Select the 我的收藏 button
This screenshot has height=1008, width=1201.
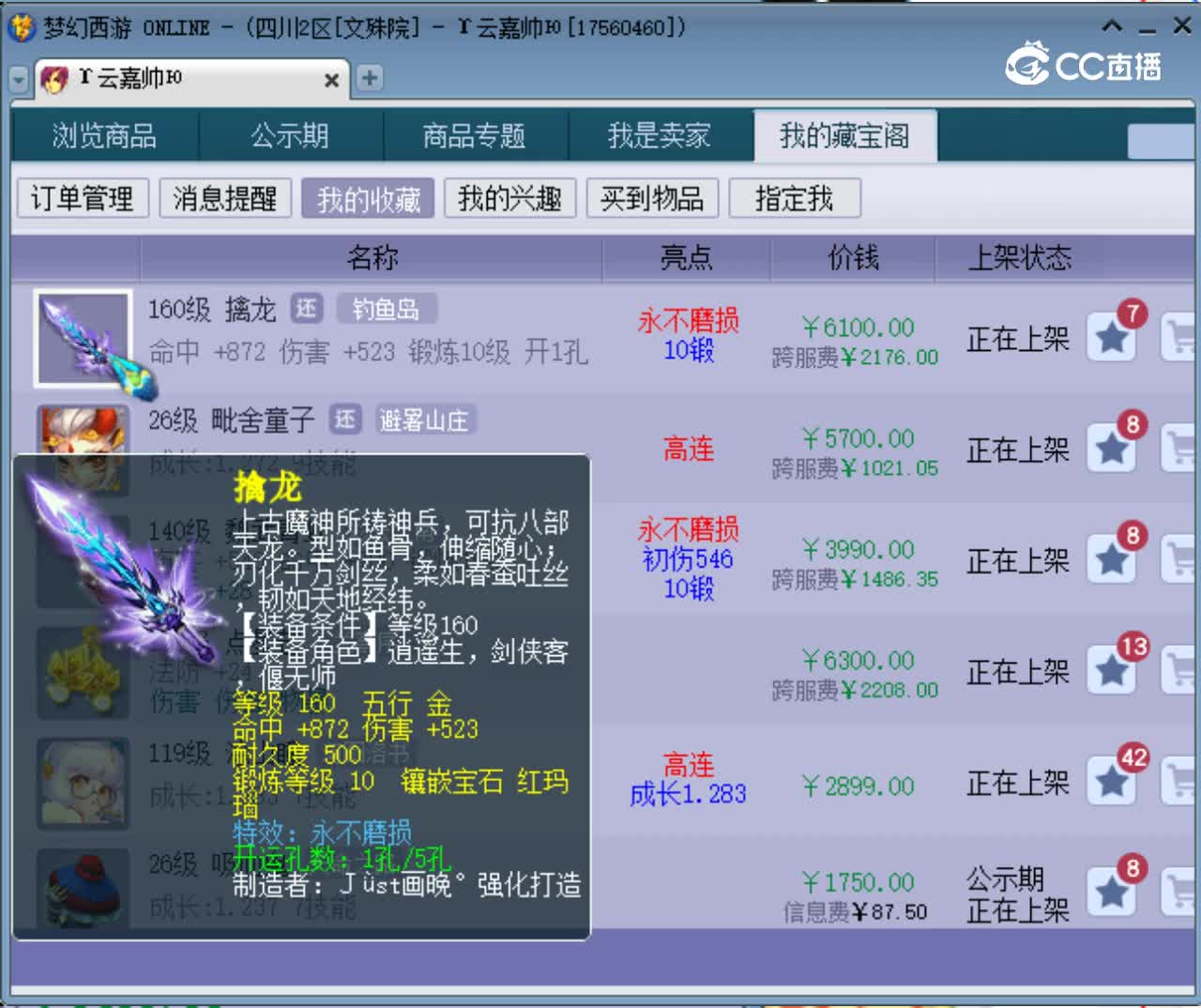click(368, 198)
